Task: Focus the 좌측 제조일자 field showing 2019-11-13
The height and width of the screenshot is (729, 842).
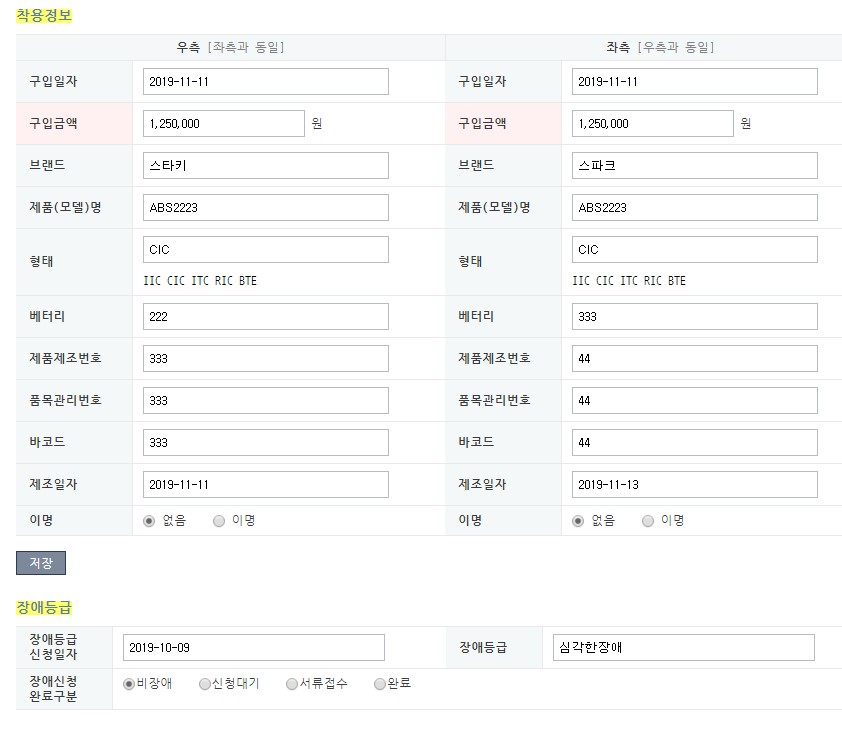Action: pos(694,485)
